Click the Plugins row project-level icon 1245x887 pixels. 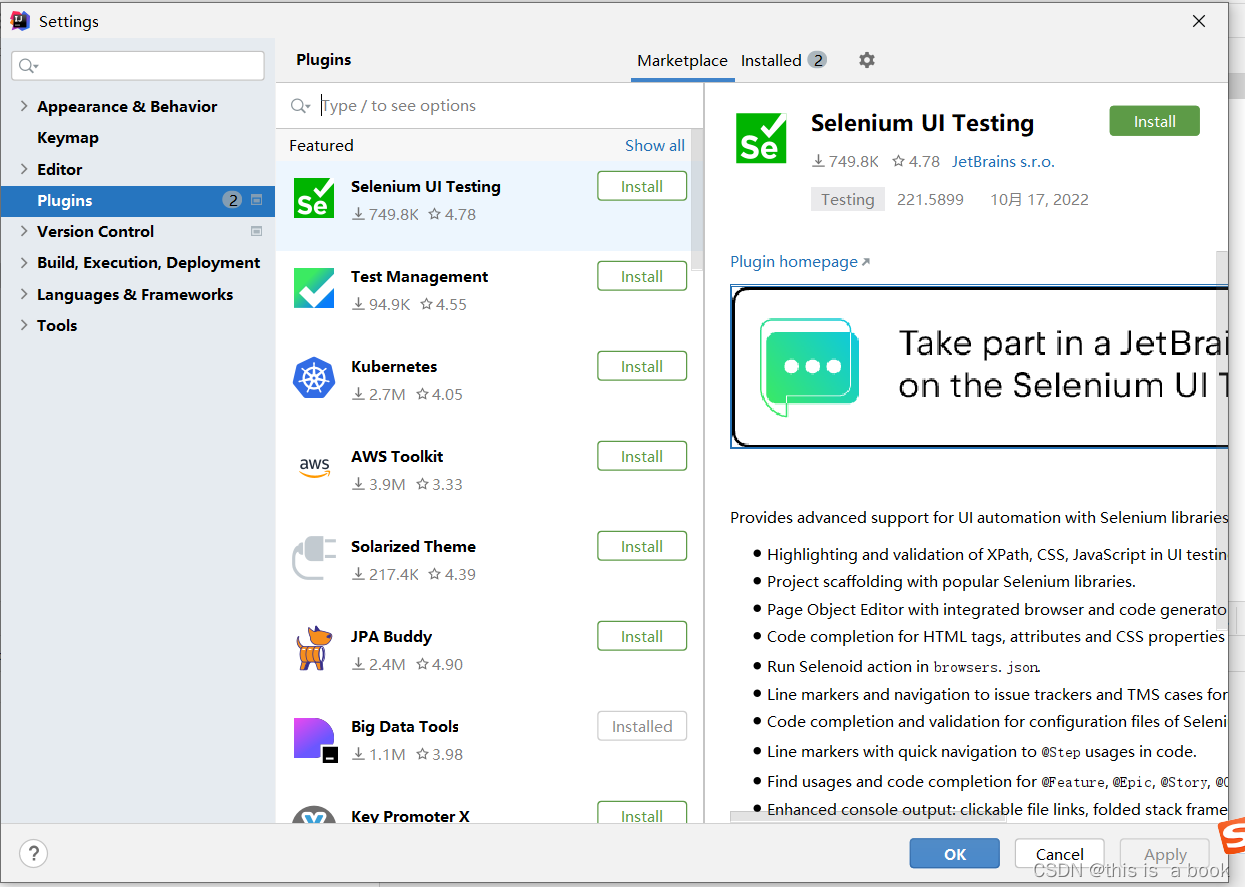tap(256, 200)
